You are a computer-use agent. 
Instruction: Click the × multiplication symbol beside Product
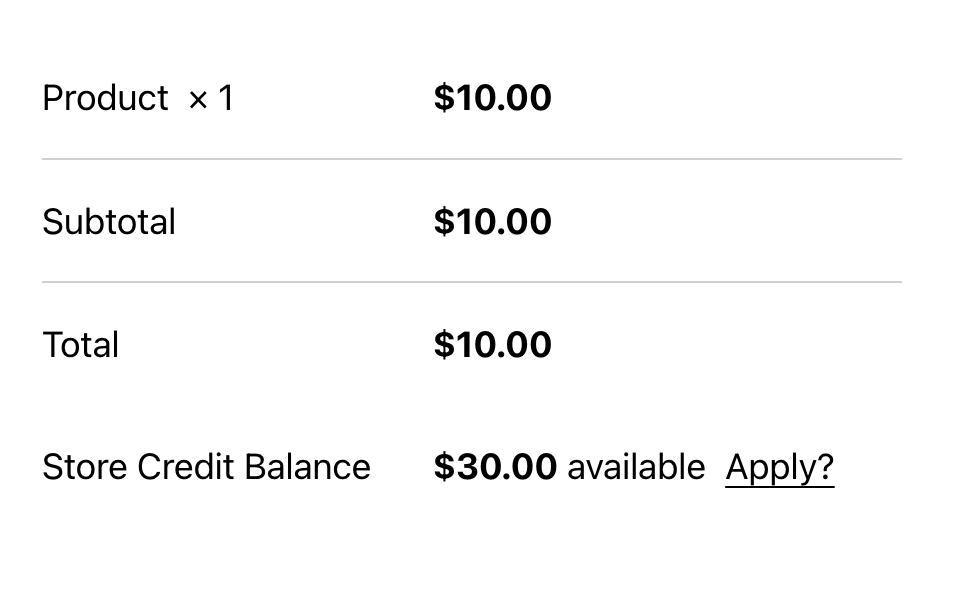(x=198, y=100)
